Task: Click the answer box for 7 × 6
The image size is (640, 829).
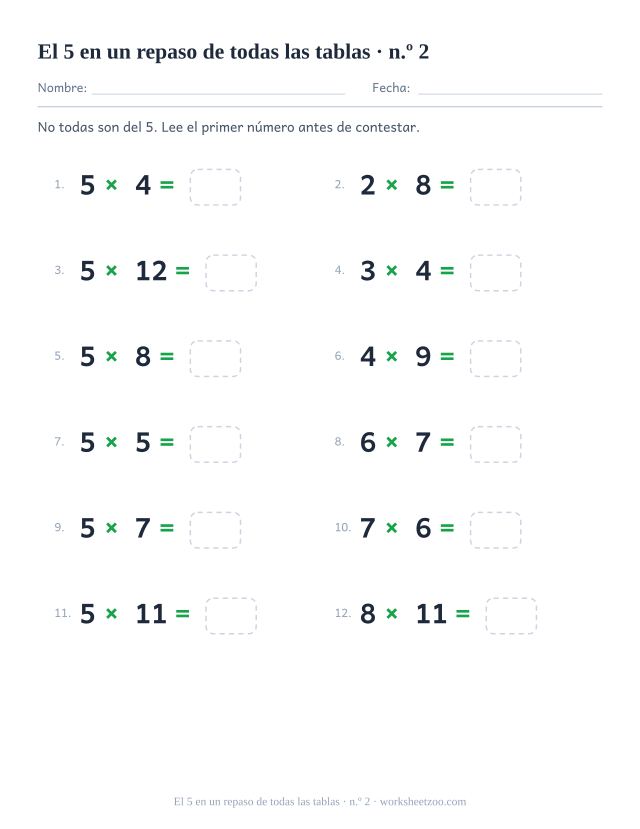Action: pos(495,530)
